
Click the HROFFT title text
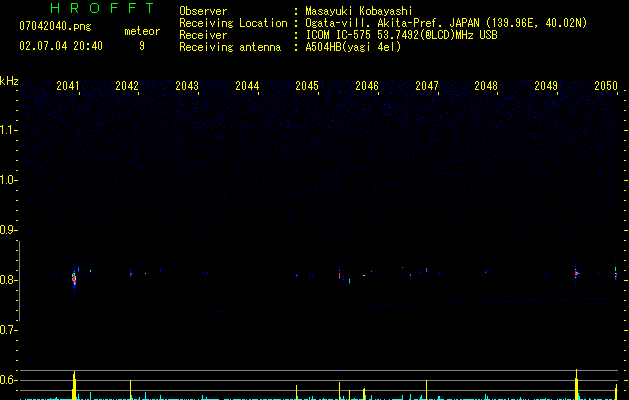pyautogui.click(x=102, y=8)
